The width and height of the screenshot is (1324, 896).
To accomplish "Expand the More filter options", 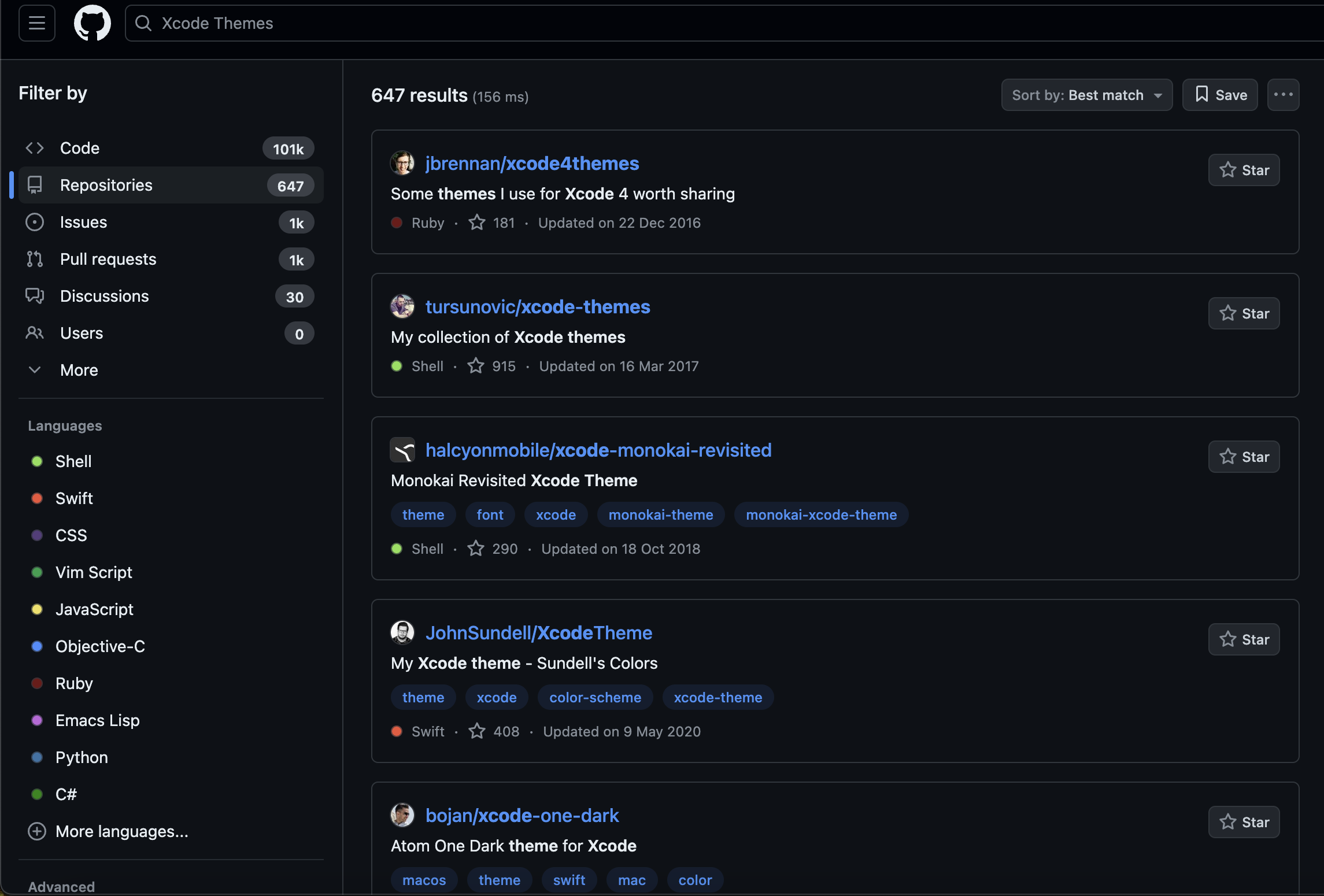I will click(79, 370).
